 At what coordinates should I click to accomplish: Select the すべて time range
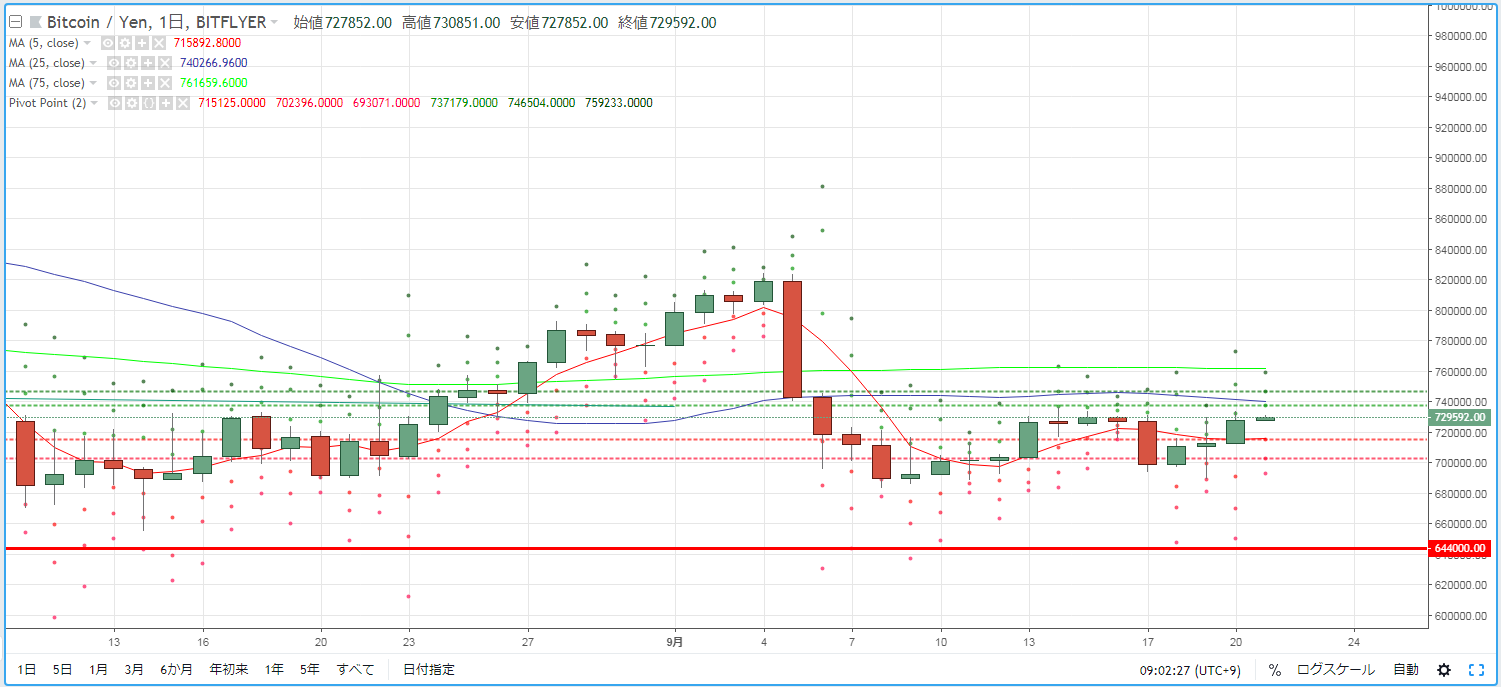(x=355, y=670)
